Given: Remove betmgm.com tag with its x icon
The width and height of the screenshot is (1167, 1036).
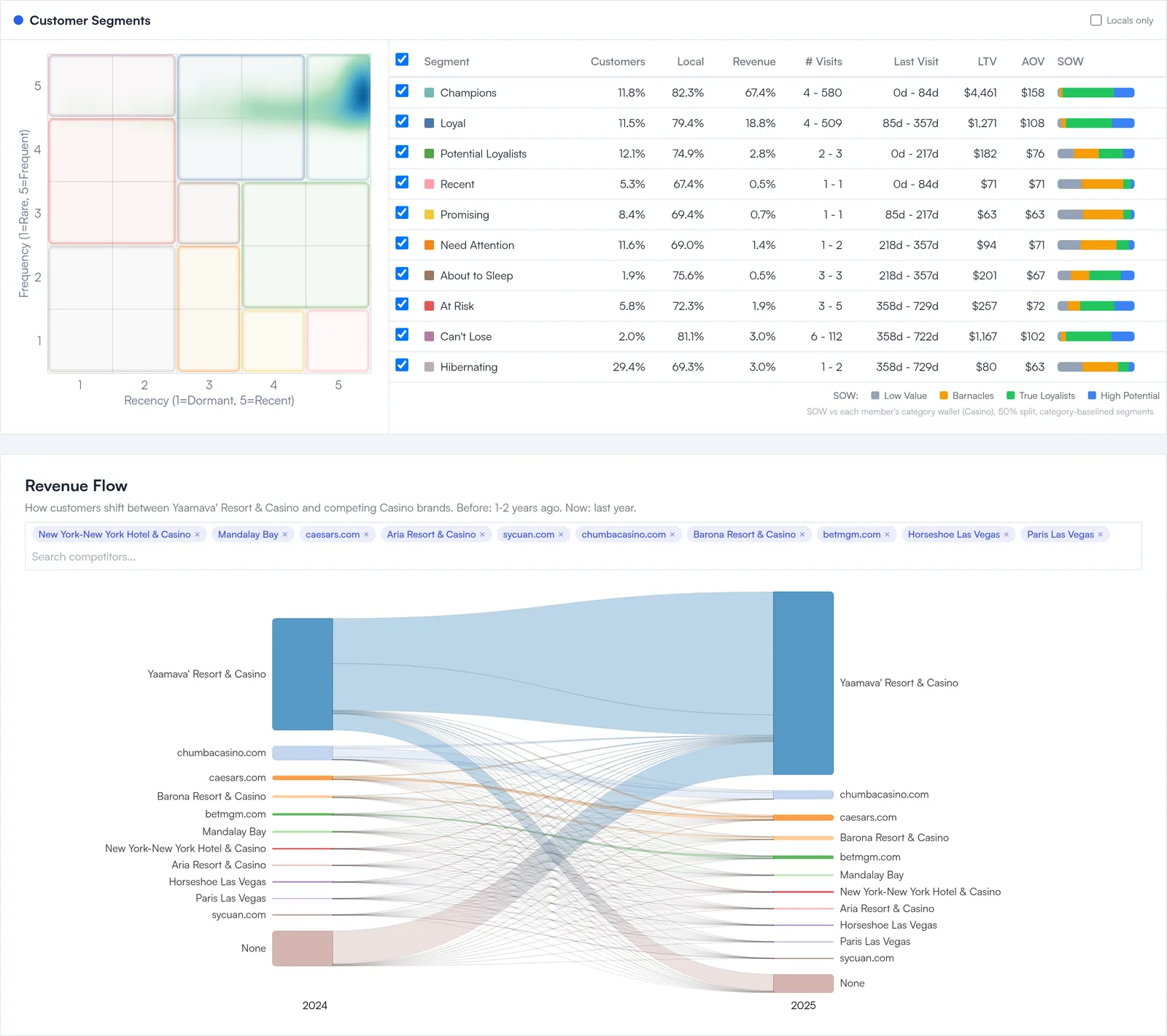Looking at the screenshot, I should point(887,535).
